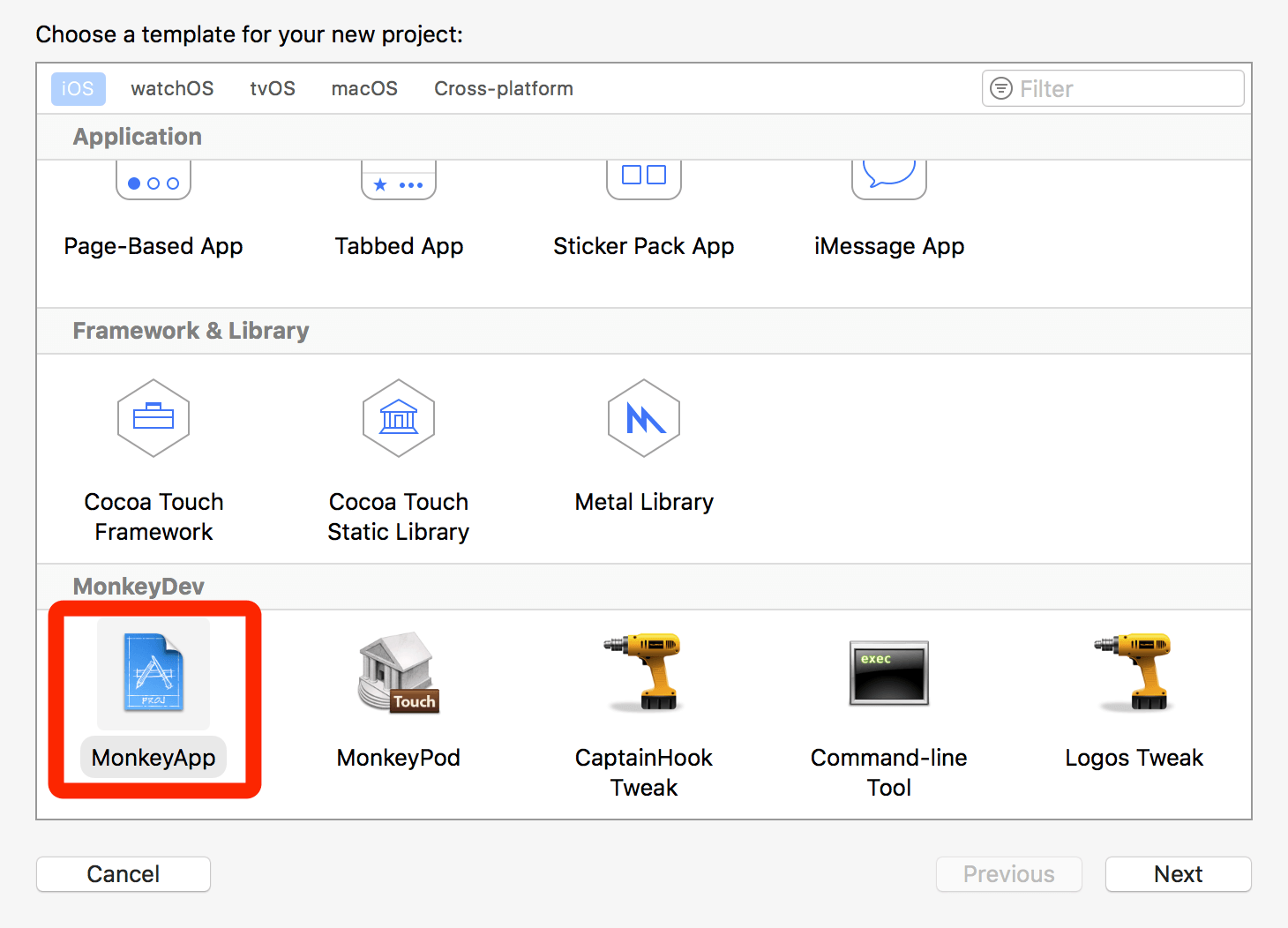Screen dimensions: 1288x928
Task: Click the CaptainHook Tweak label
Action: click(644, 773)
